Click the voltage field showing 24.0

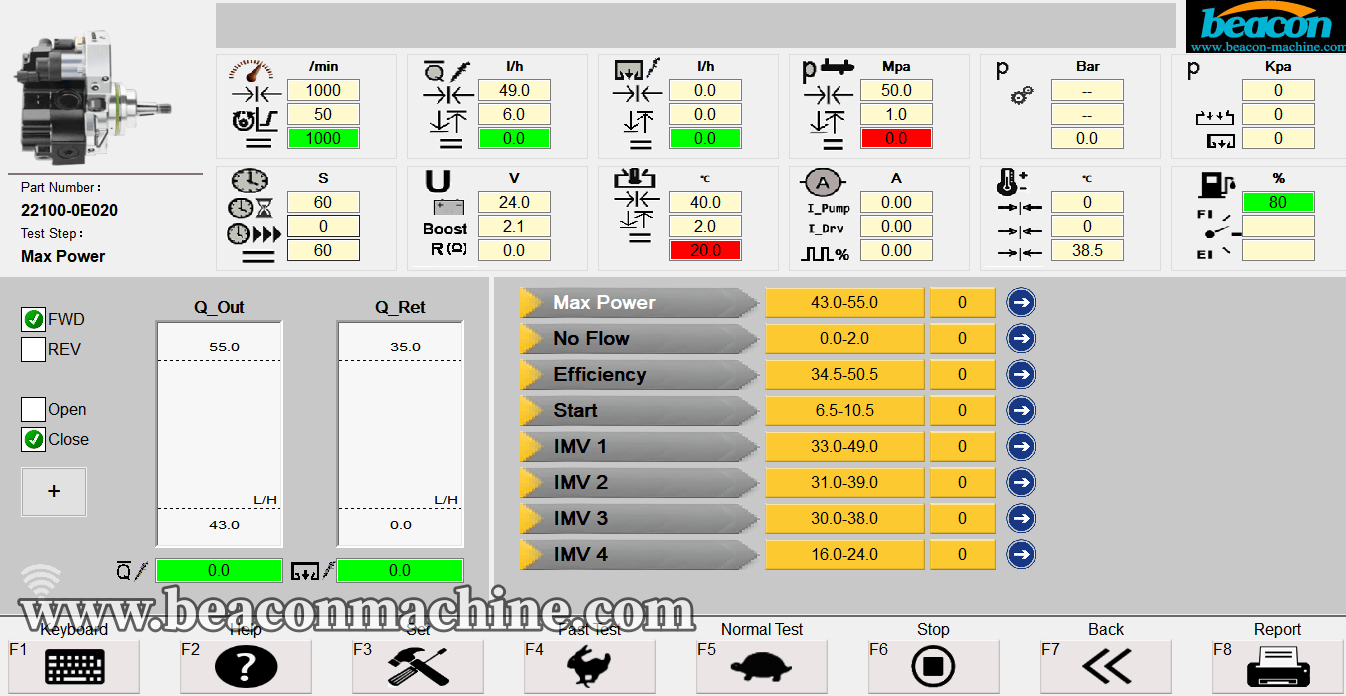515,202
